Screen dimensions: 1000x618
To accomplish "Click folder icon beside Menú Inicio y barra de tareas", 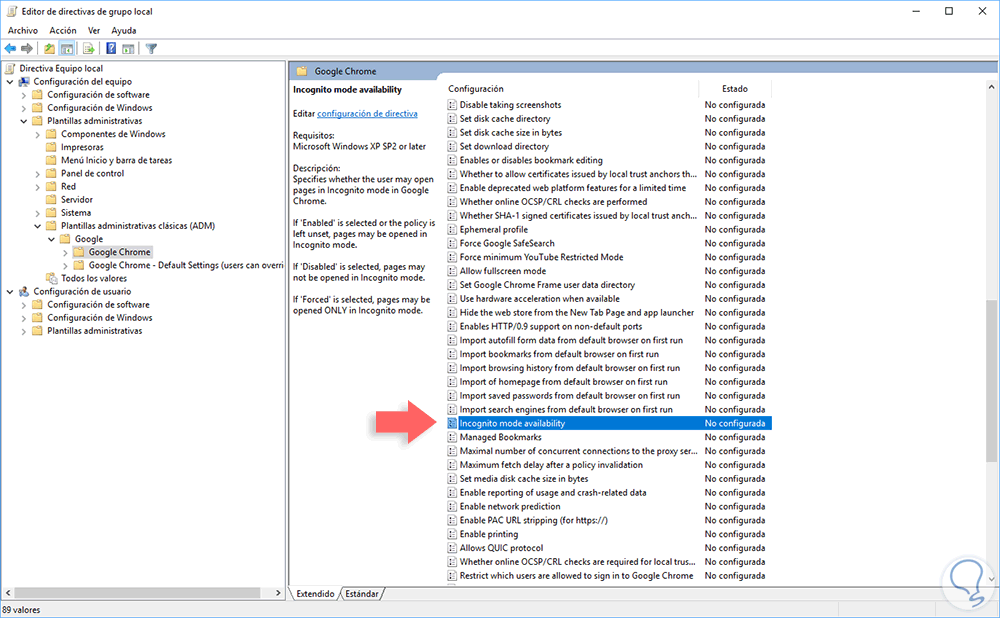I will (52, 160).
